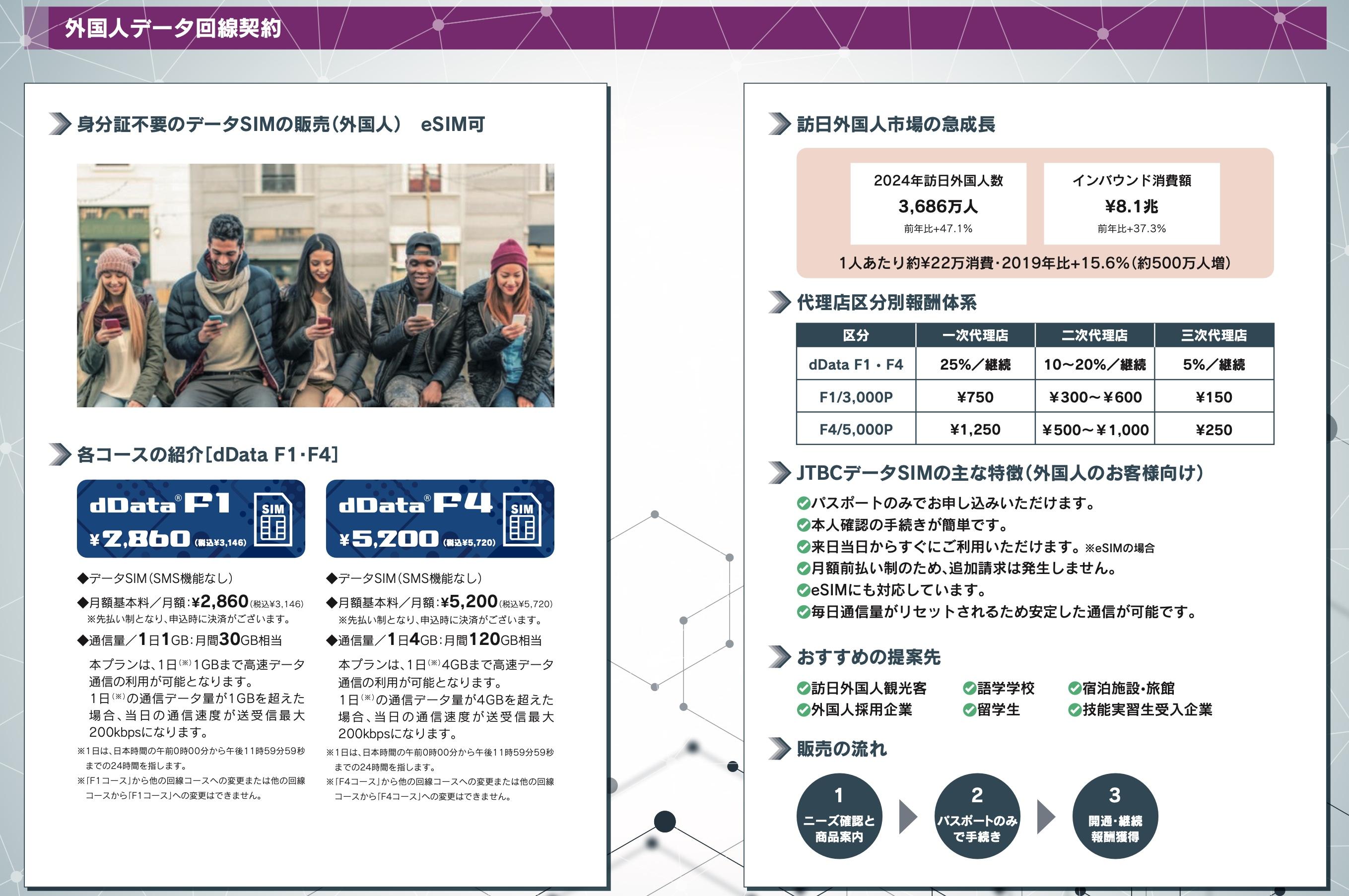Click the F4/5,000P row label
The height and width of the screenshot is (896, 1349).
tap(856, 429)
